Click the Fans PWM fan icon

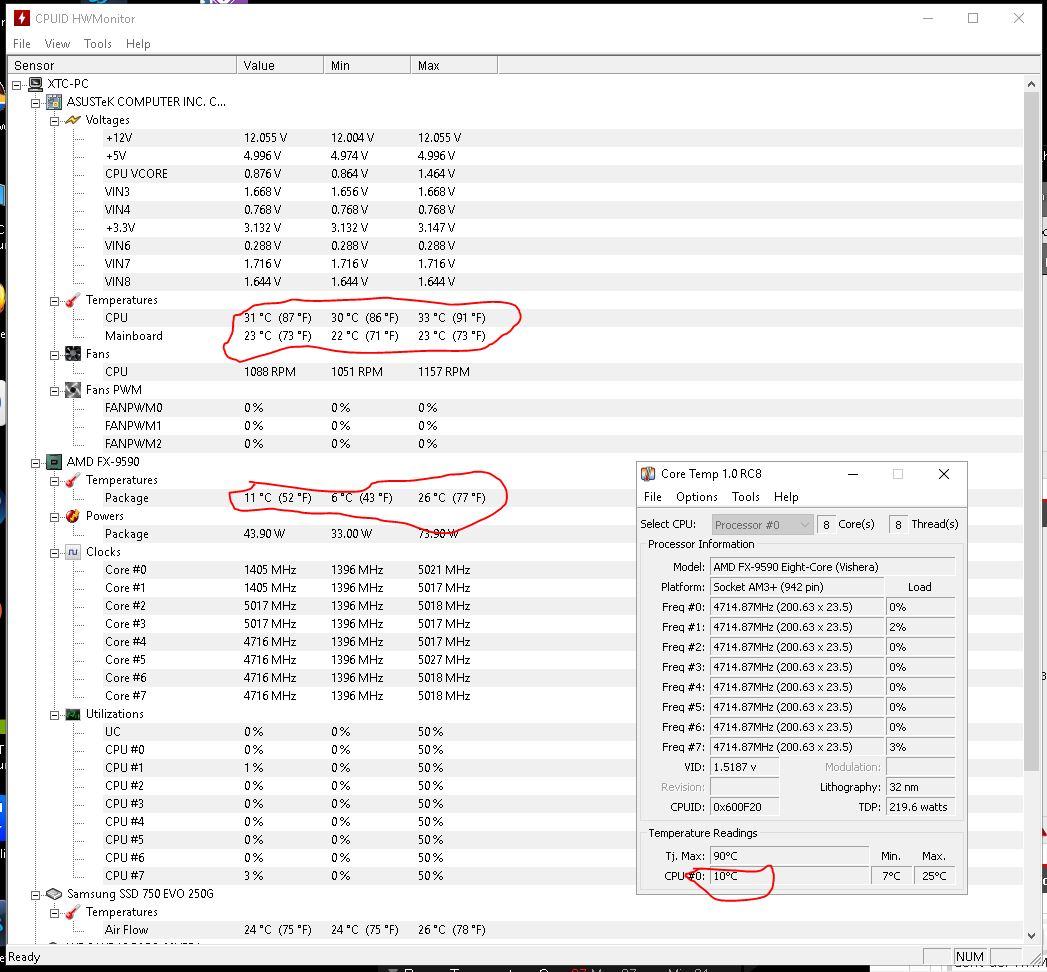[72, 390]
